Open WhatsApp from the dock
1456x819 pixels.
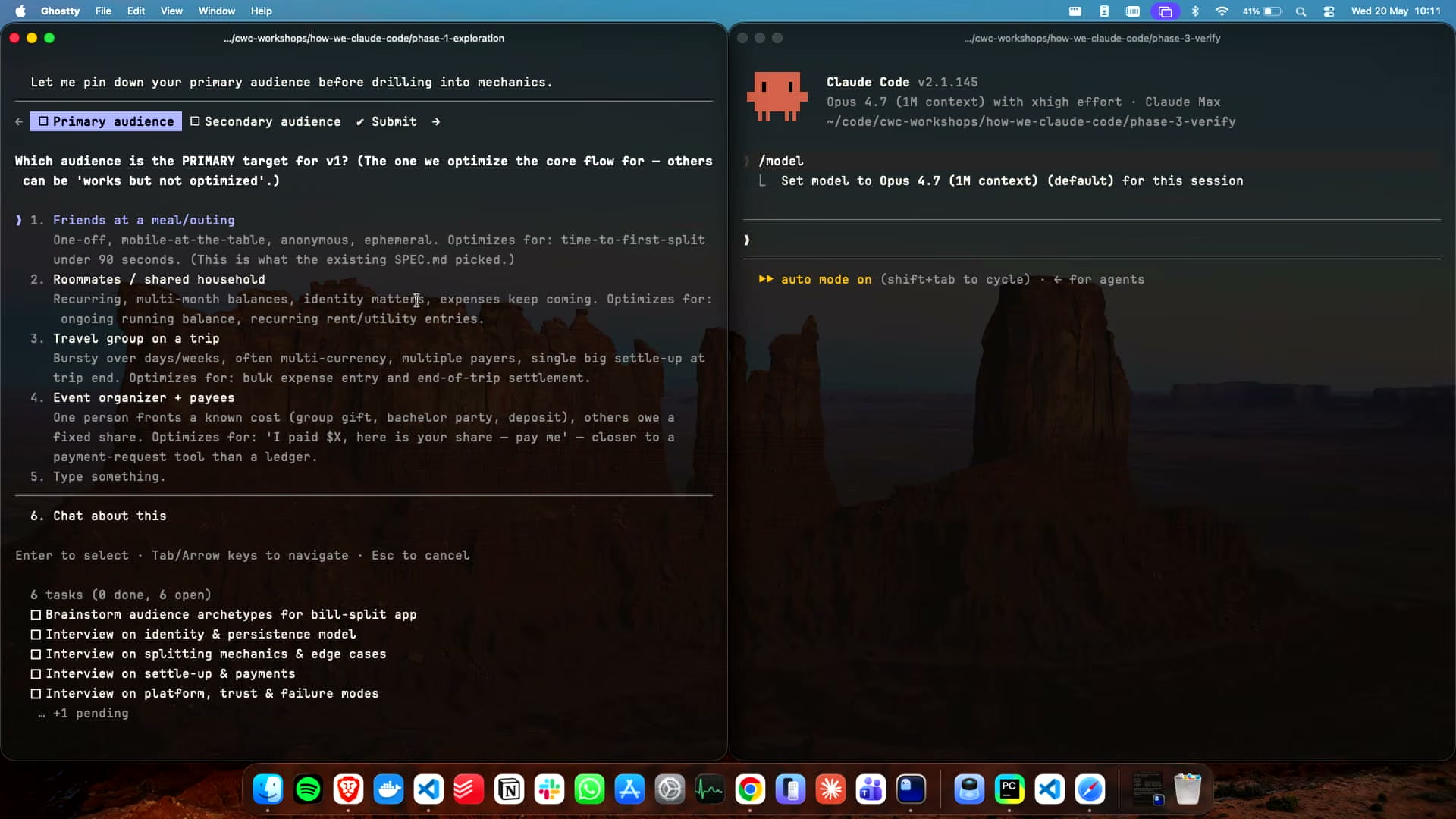[589, 789]
